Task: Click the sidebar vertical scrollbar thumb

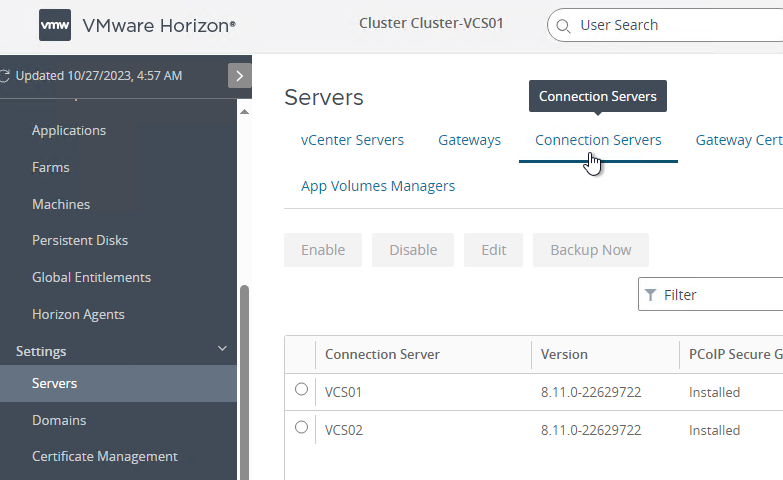Action: [x=244, y=382]
